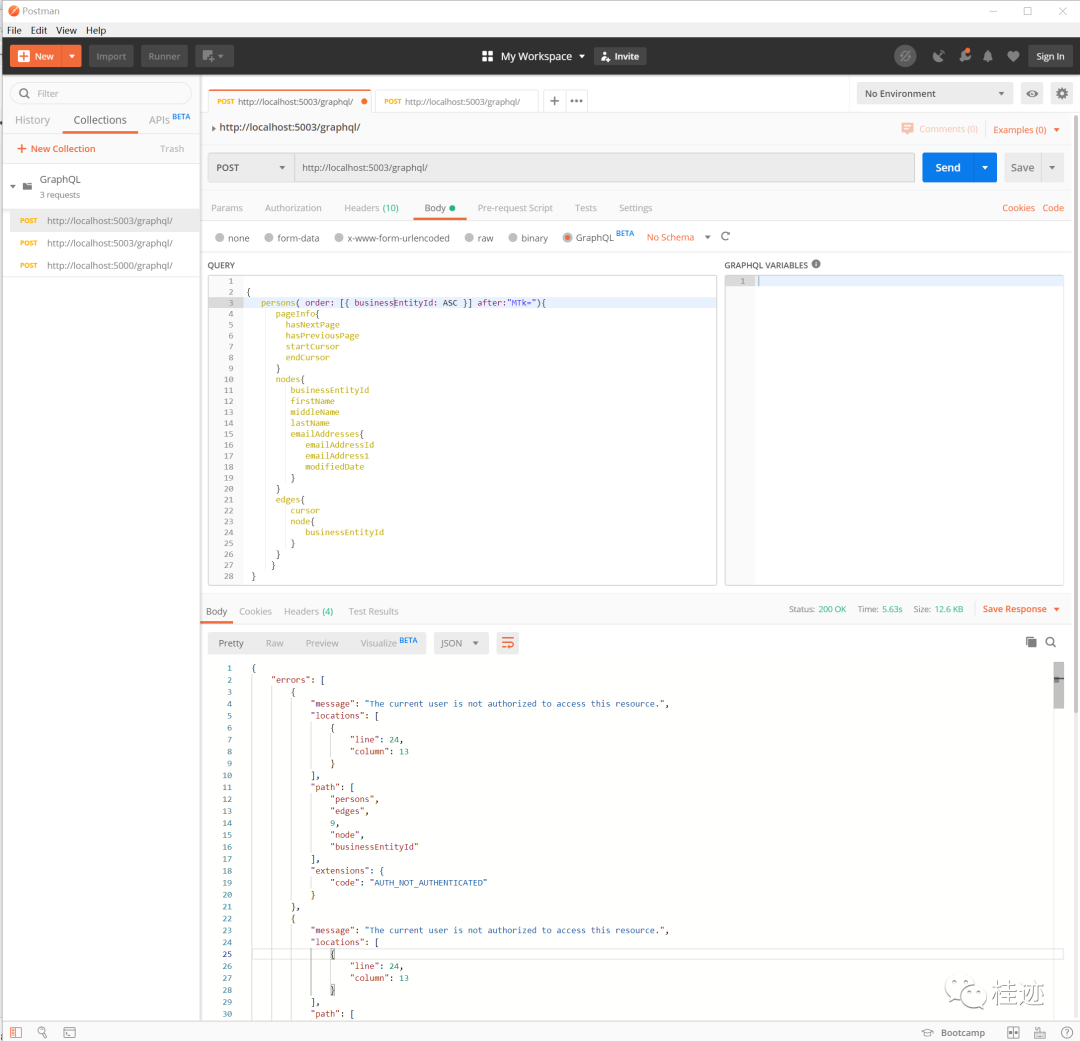Add a new request tab with plus icon
Image resolution: width=1080 pixels, height=1041 pixels.
click(554, 101)
